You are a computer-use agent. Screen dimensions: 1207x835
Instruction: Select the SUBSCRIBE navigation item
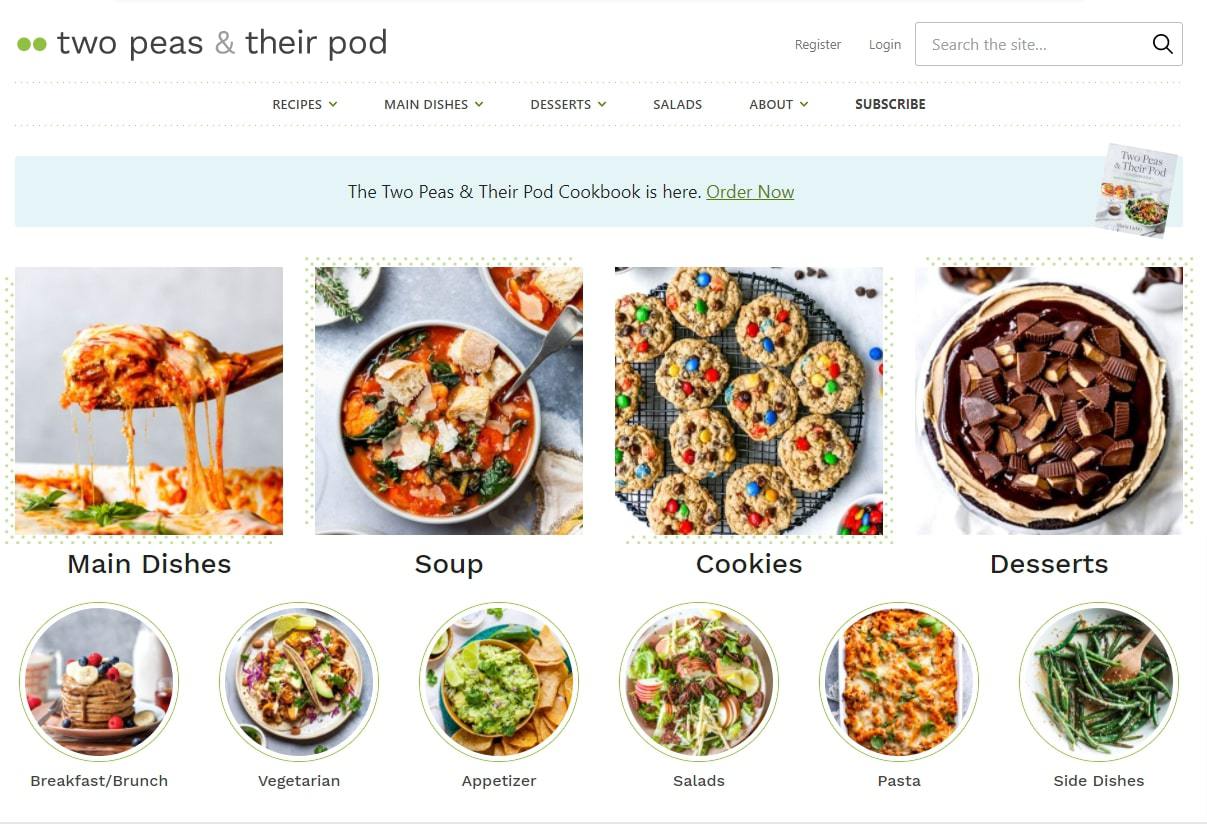coord(889,104)
